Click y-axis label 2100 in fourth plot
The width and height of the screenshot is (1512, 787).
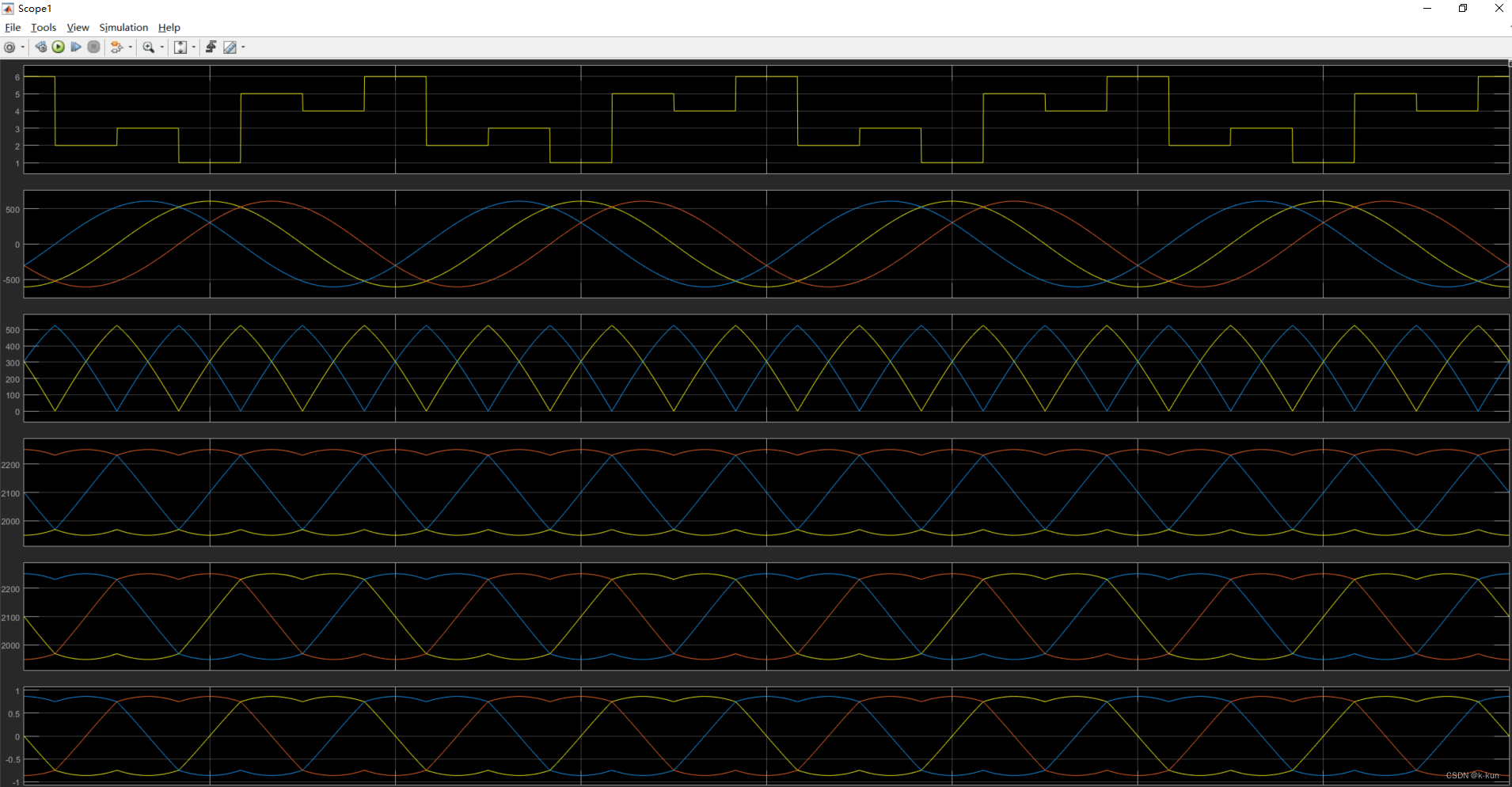tap(11, 493)
